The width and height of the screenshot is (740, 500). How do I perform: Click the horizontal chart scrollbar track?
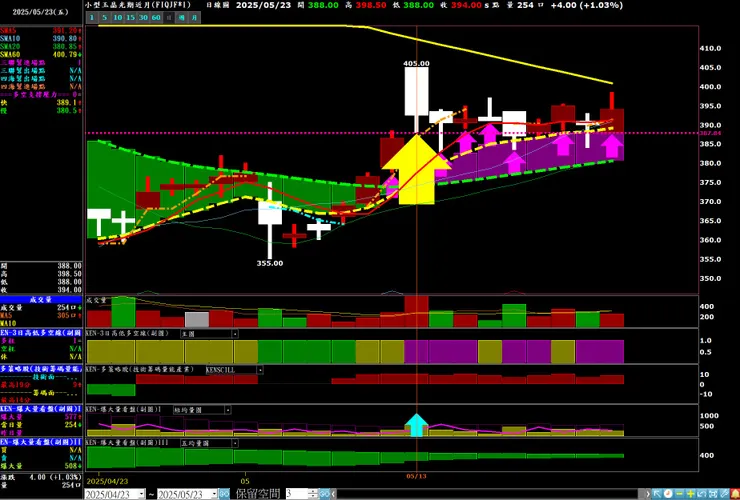(x=491, y=494)
